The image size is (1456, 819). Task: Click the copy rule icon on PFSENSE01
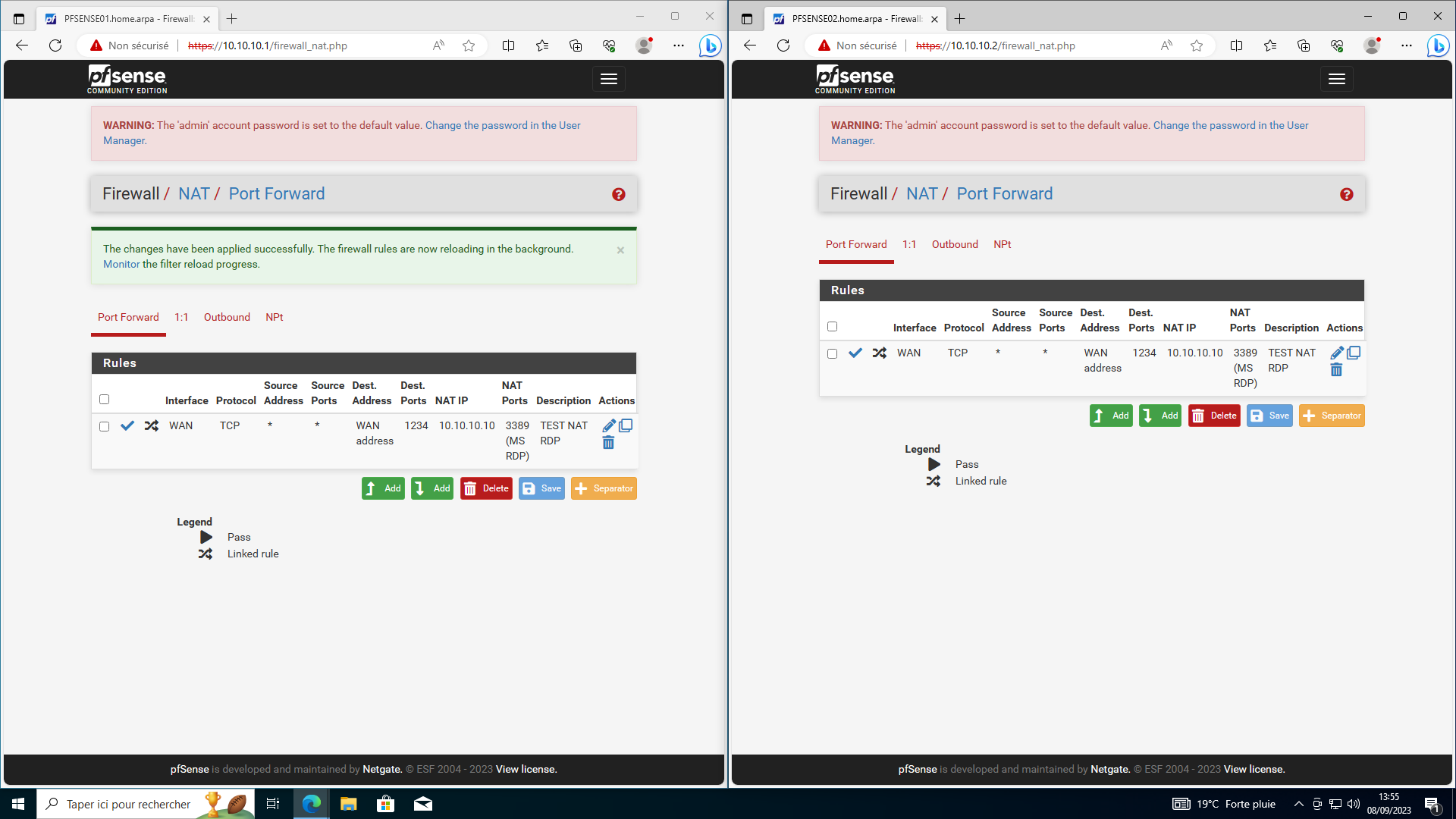tap(626, 425)
